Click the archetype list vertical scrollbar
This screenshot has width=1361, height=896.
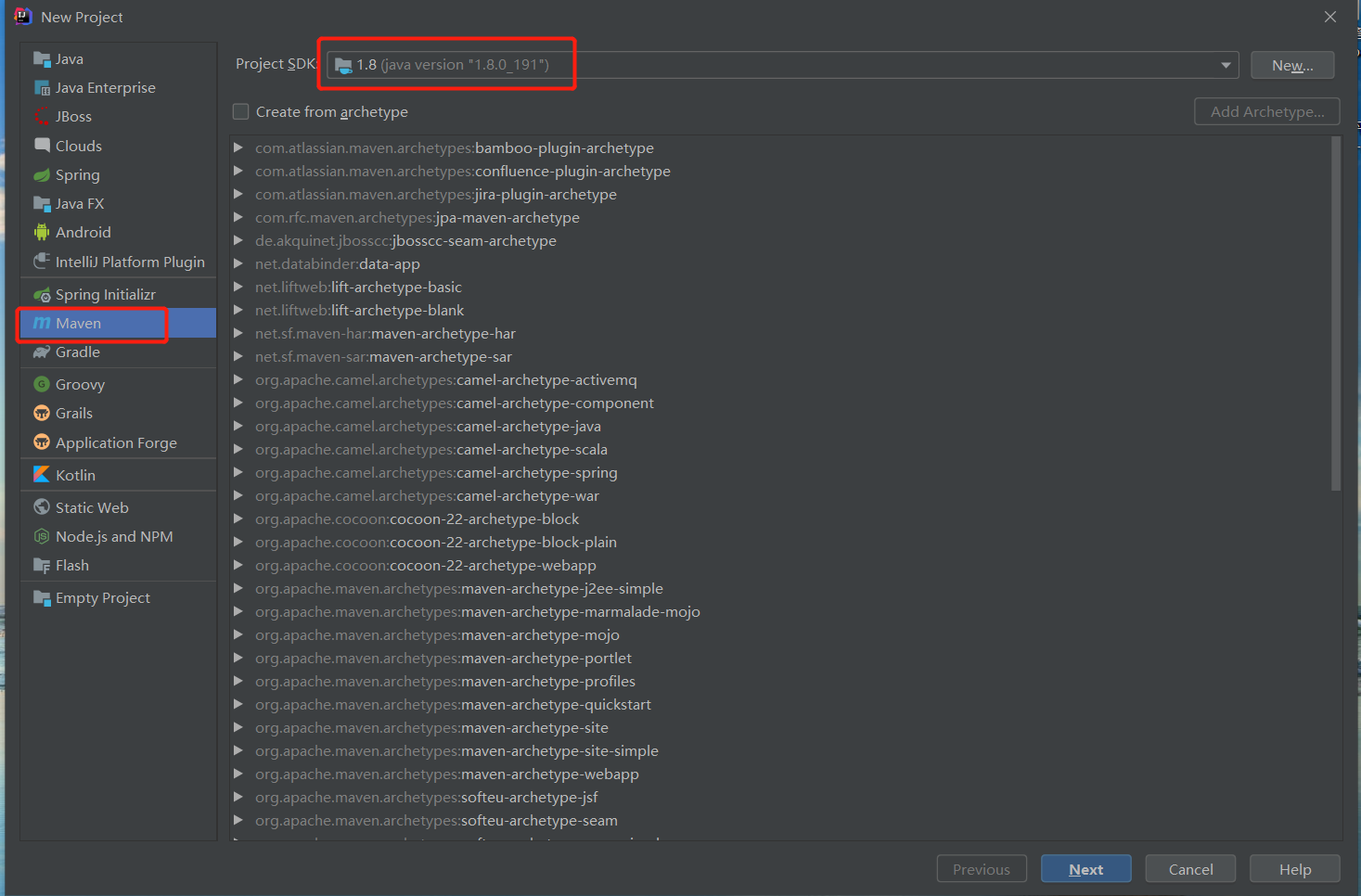[1336, 314]
